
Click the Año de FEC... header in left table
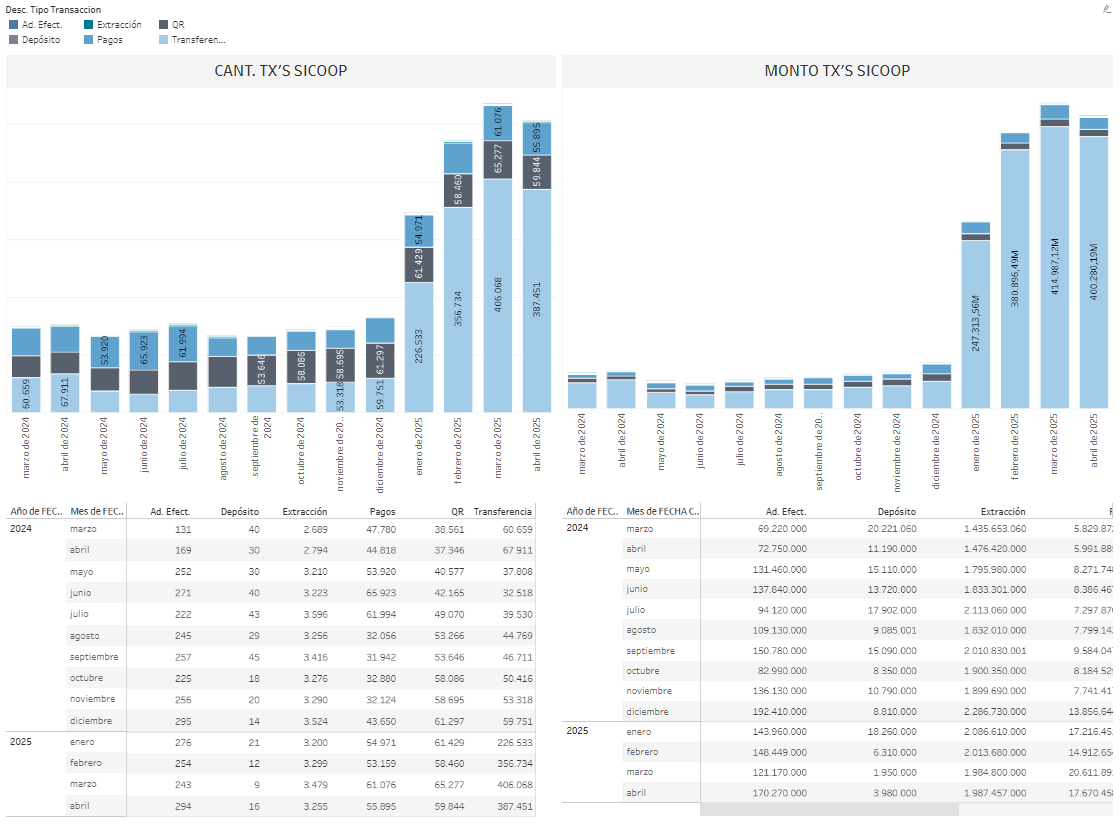pos(35,511)
